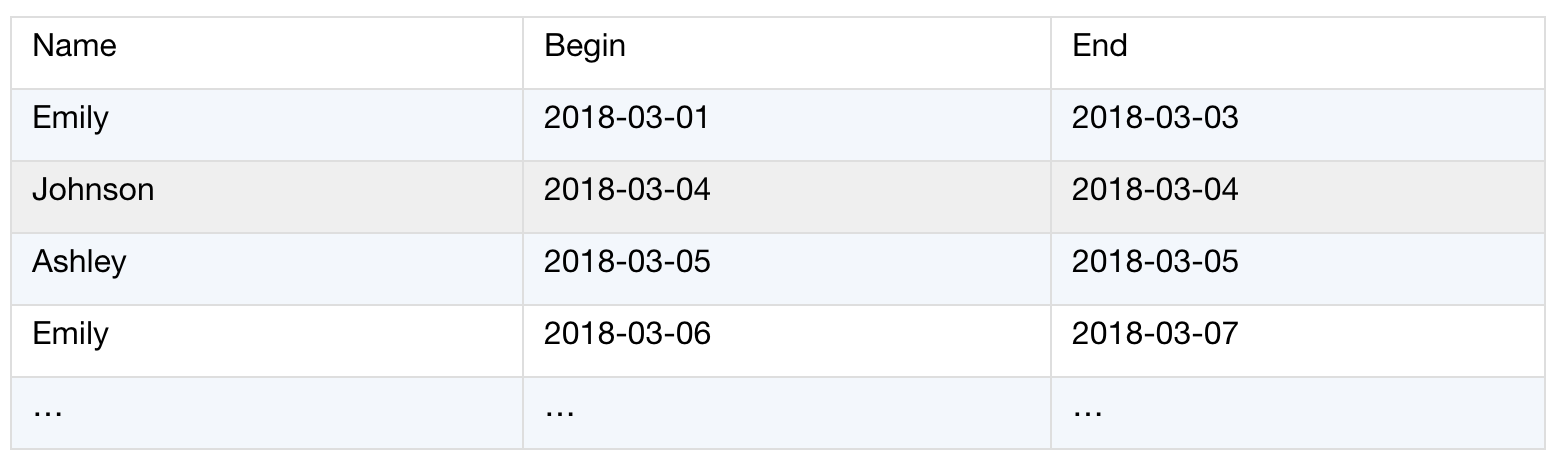
Task: Click the ellipsis in the Begin column
Action: click(x=559, y=411)
